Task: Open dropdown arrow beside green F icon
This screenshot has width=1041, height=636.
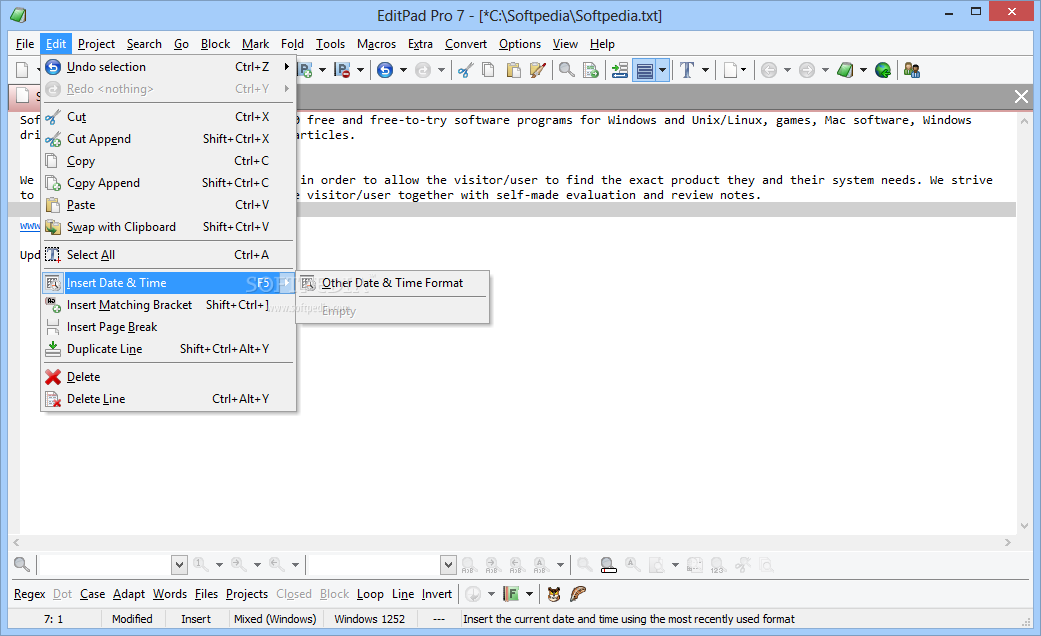Action: point(529,594)
